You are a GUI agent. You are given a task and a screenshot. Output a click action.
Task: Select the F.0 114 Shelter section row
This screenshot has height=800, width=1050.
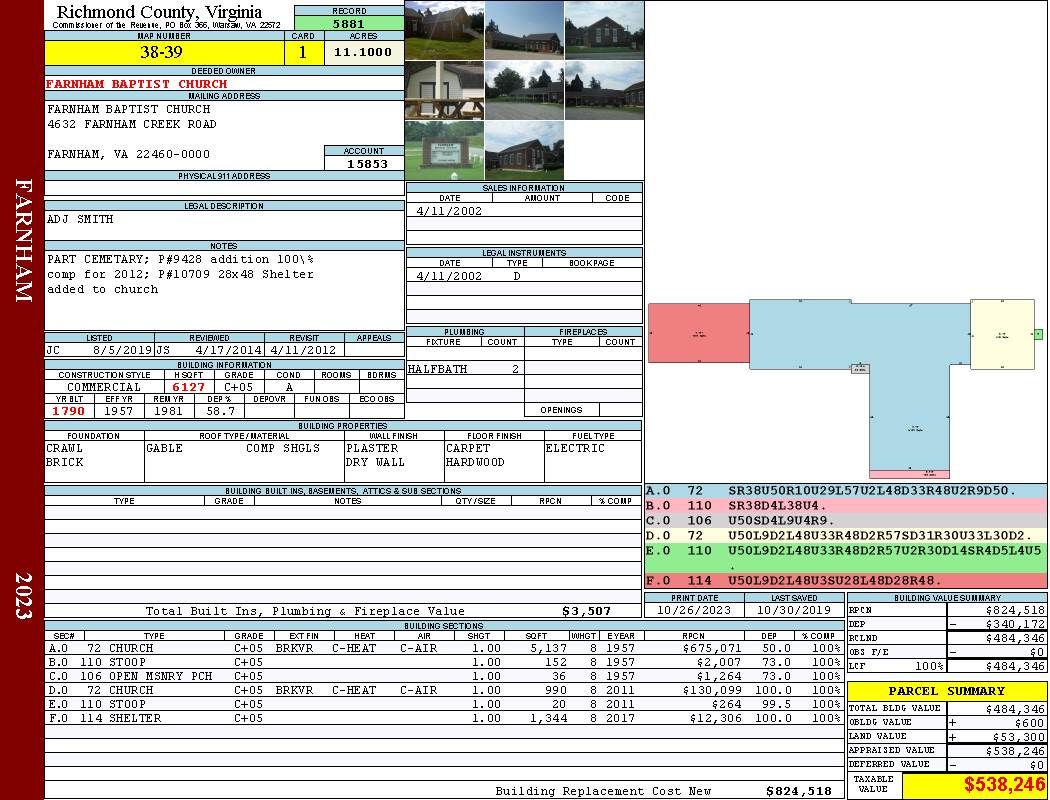pos(444,718)
